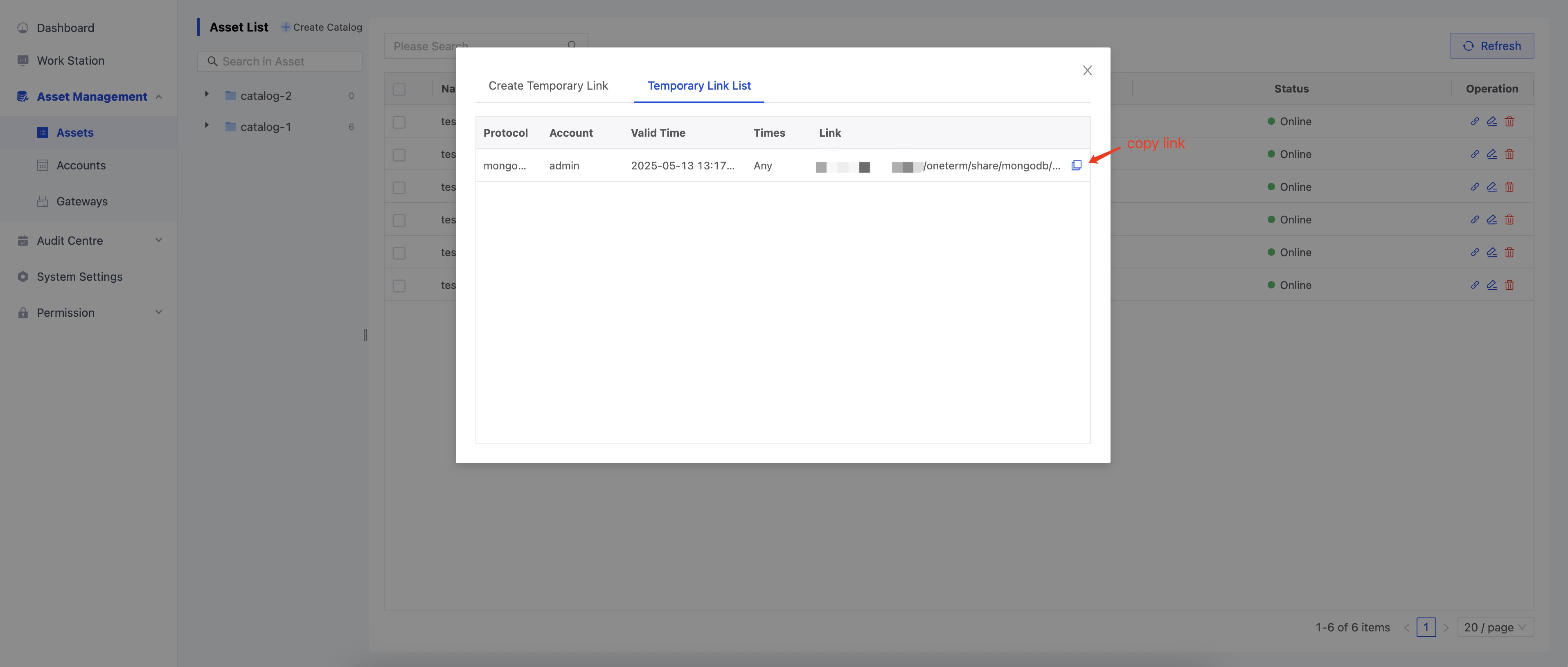The image size is (1568, 667).
Task: Edit the first asset row
Action: [1492, 121]
